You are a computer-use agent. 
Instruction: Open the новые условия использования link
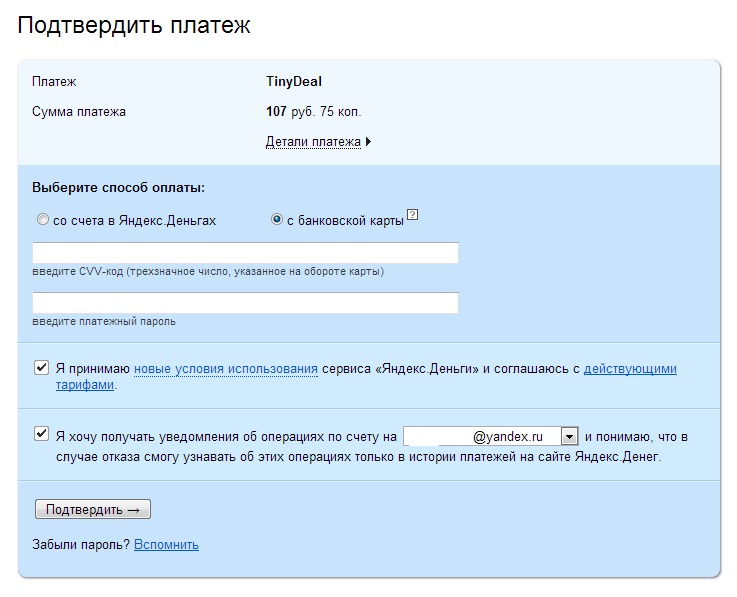[x=226, y=369]
